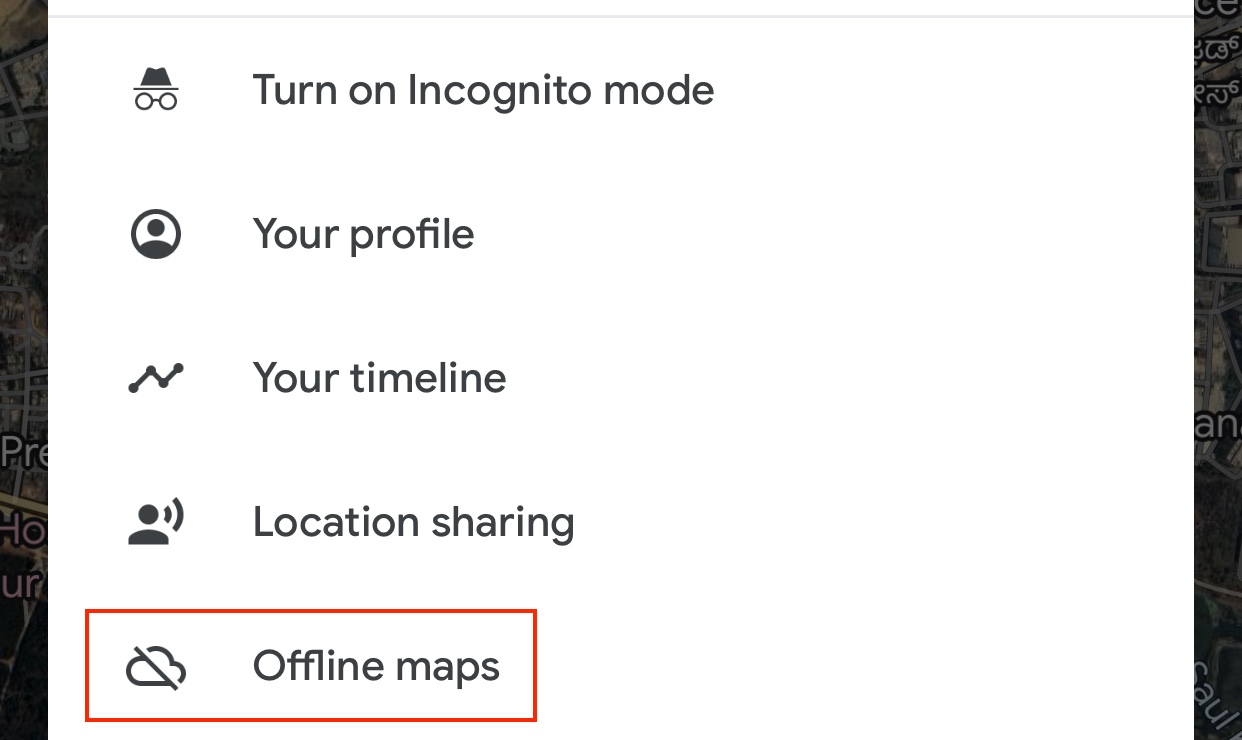
Task: Click the dark bar above the menu
Action: tap(620, 7)
